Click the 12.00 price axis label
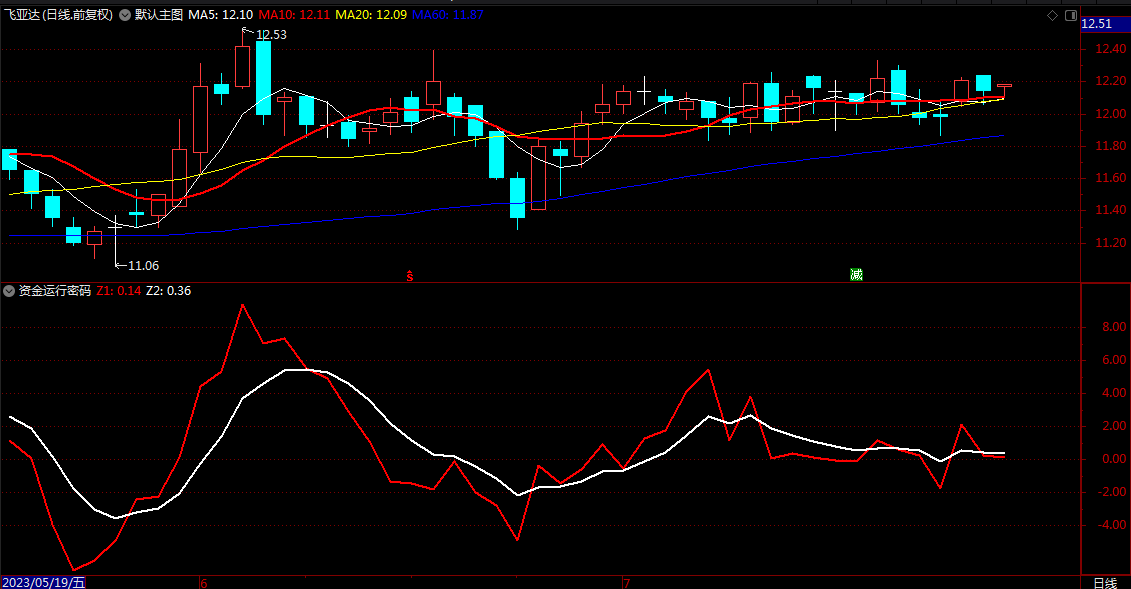This screenshot has width=1131, height=589. (1110, 114)
